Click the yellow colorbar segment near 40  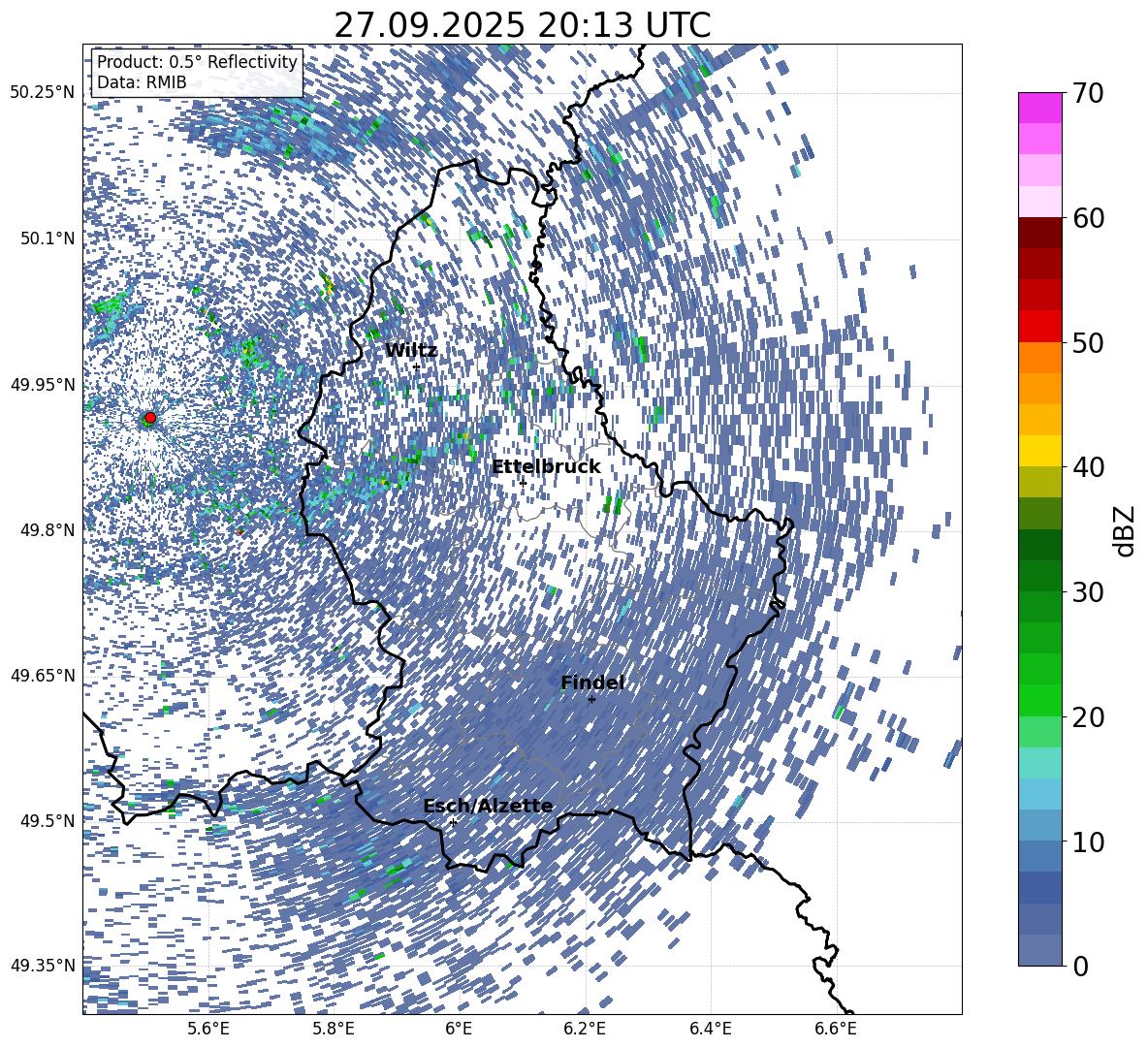coord(1039,451)
